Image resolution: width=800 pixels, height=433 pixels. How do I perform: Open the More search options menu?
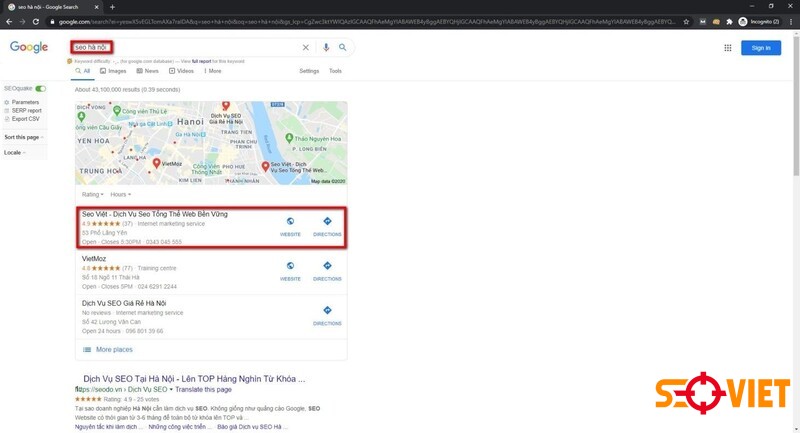(x=212, y=71)
